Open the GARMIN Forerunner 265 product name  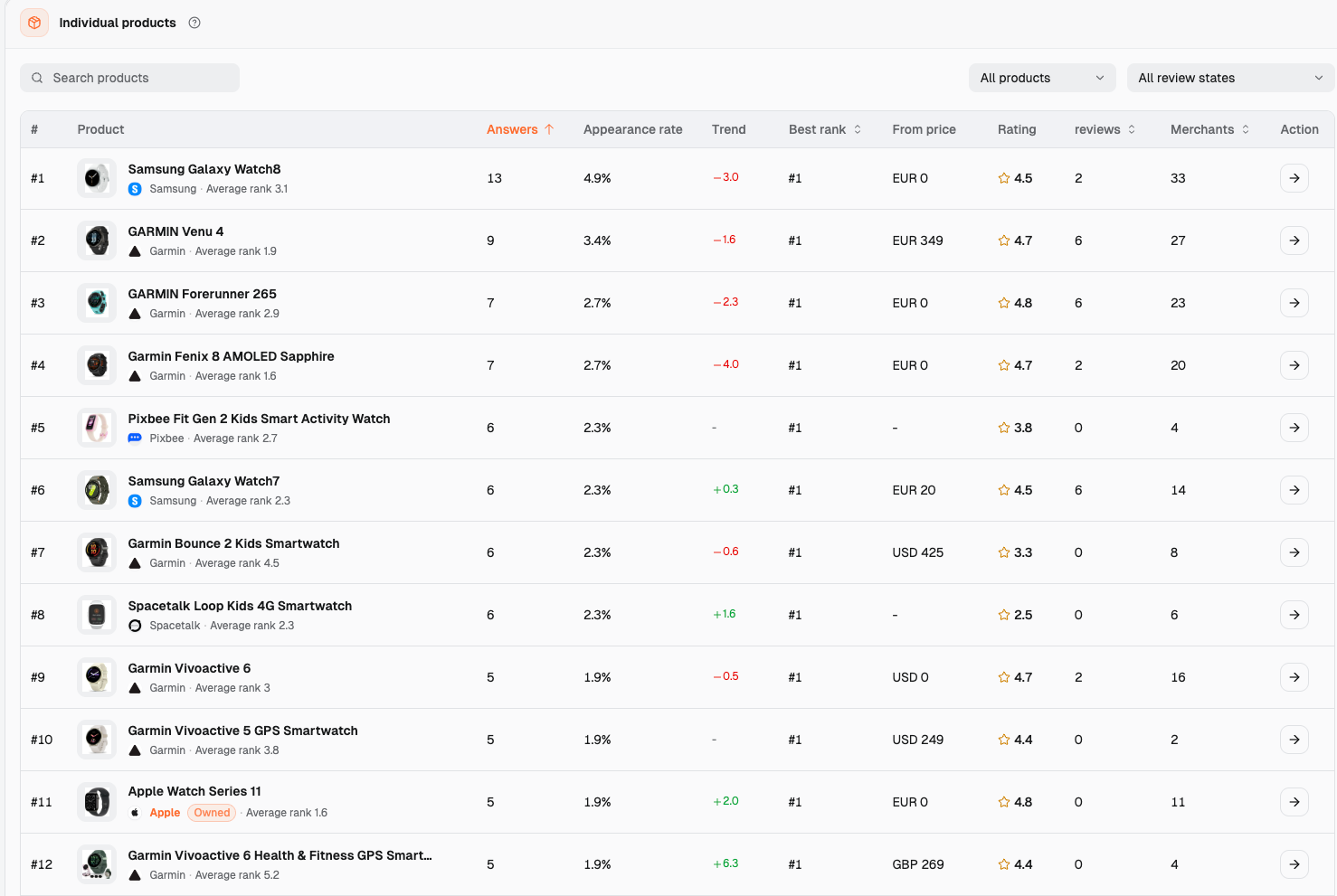click(203, 294)
